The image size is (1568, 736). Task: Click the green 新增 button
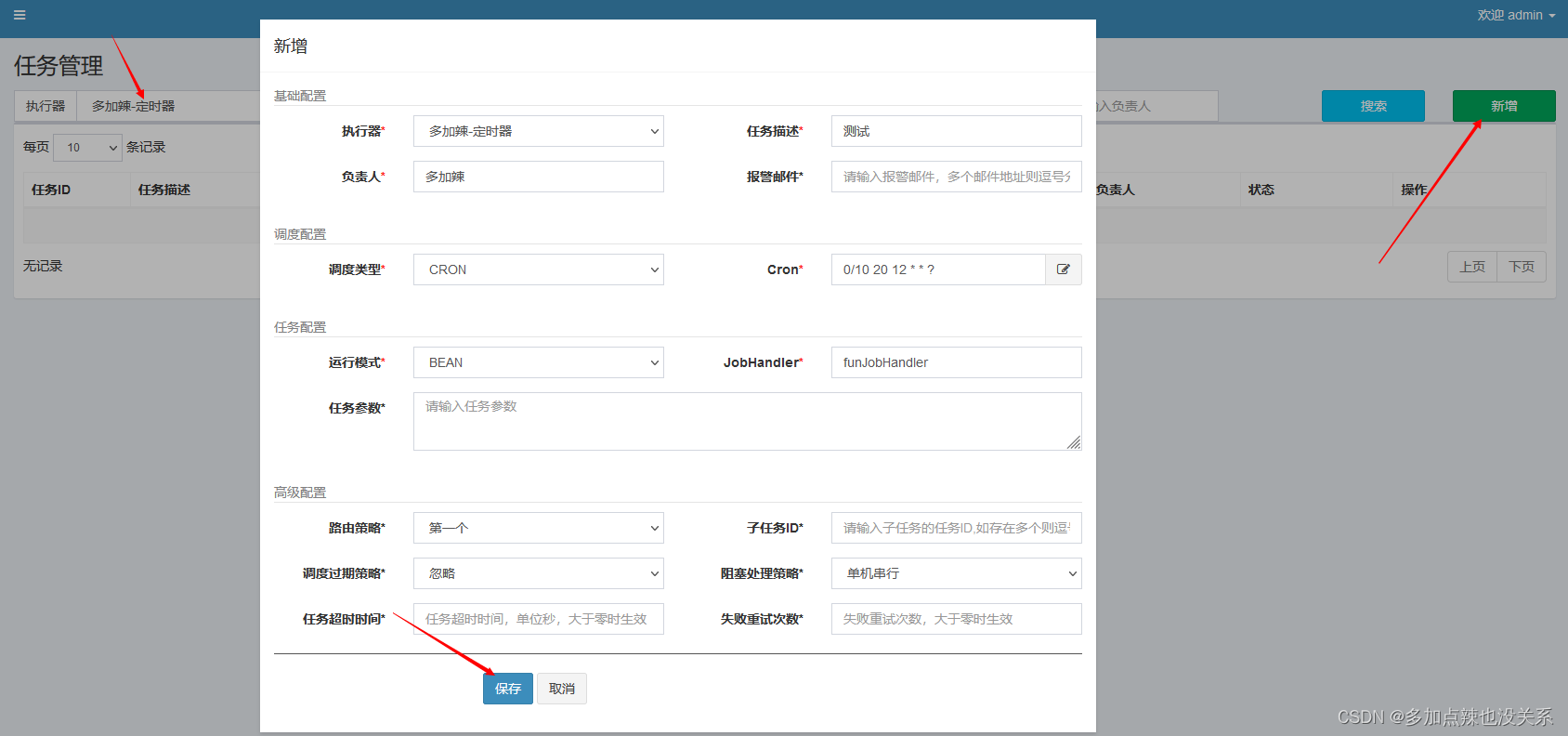click(1504, 106)
